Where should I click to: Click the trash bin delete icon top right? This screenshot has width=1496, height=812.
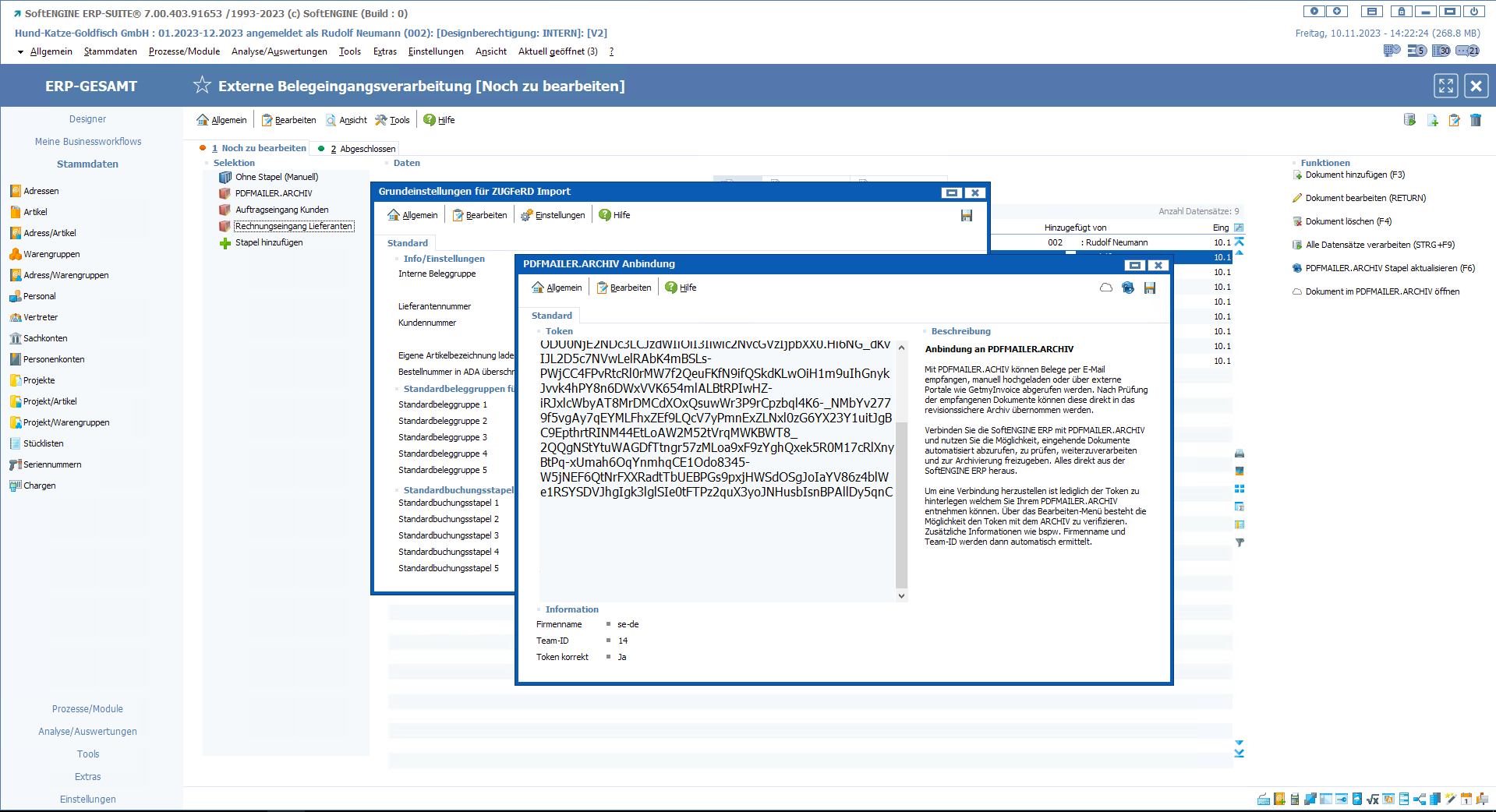point(1476,120)
